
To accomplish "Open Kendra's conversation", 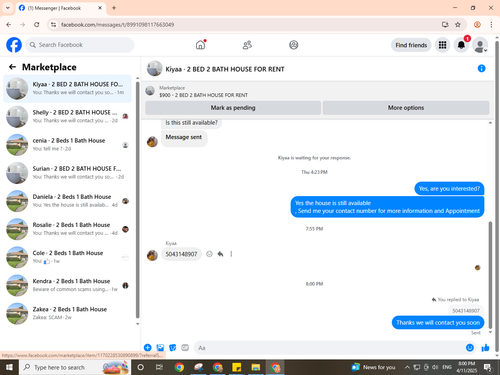I will point(68,285).
